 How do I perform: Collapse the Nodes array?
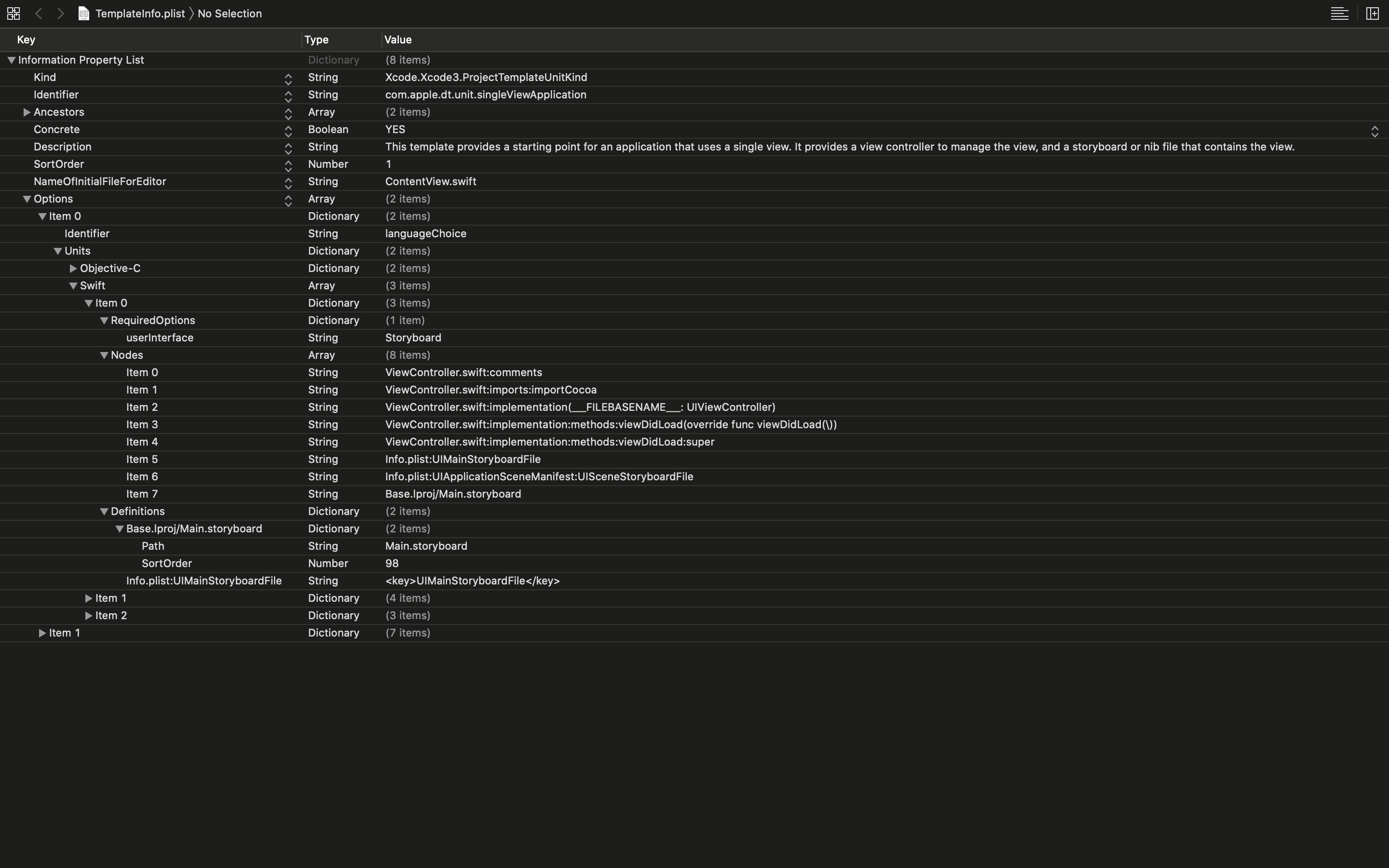[104, 355]
